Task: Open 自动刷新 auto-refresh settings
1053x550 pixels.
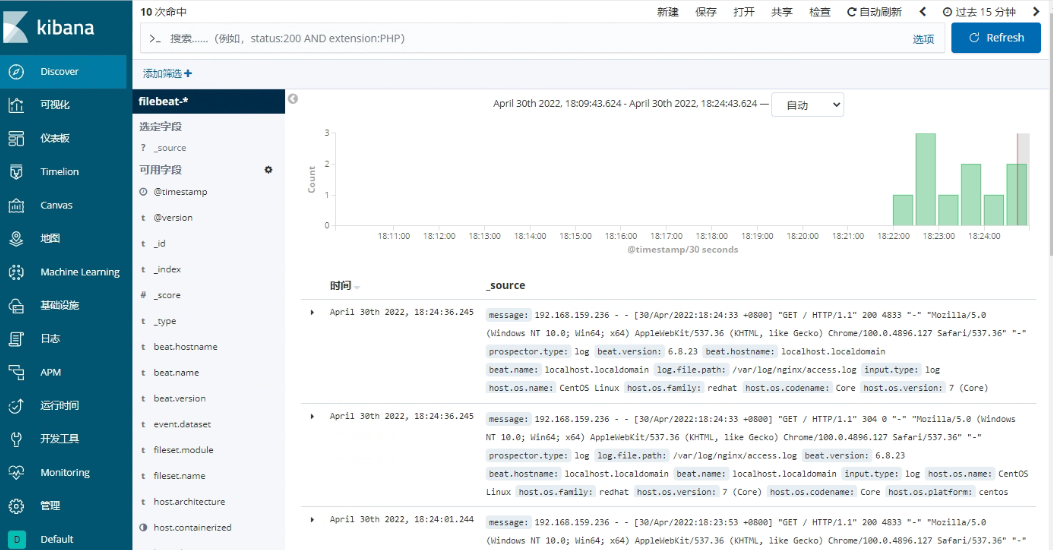Action: [x=874, y=11]
